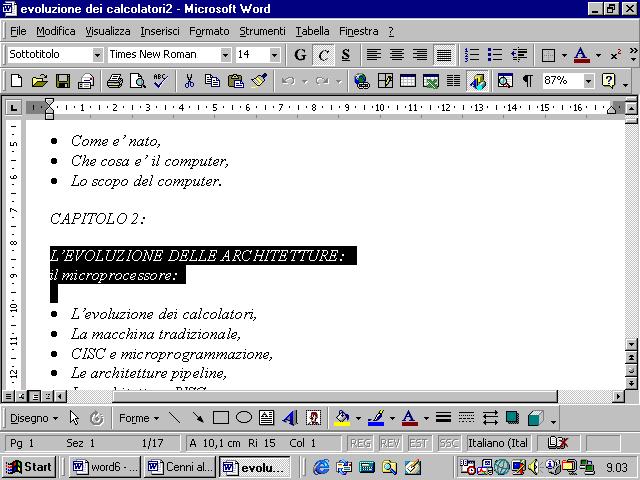This screenshot has width=640, height=480.
Task: Insert a hyperlink with the globe icon
Action: [x=362, y=81]
